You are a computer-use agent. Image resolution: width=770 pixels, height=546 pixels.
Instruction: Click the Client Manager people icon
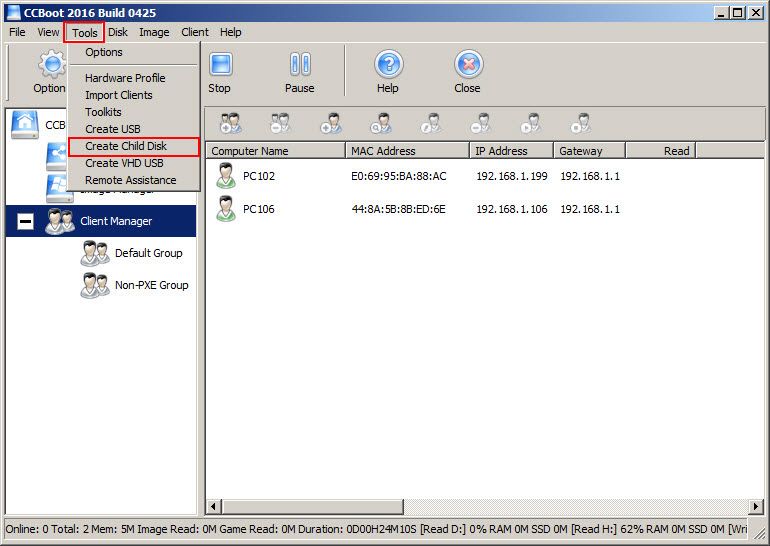tap(59, 221)
